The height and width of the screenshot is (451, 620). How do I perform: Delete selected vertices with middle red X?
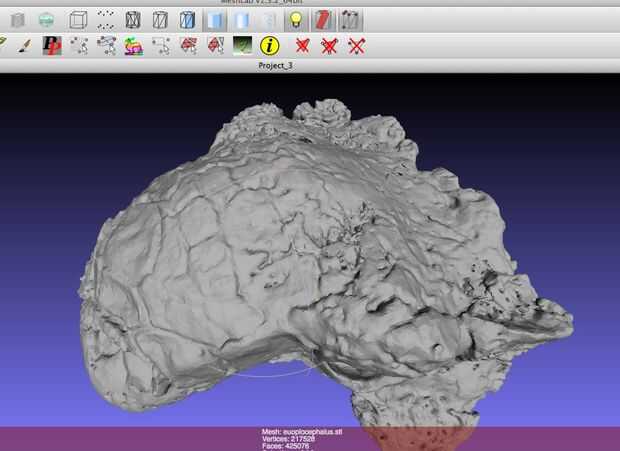[329, 46]
